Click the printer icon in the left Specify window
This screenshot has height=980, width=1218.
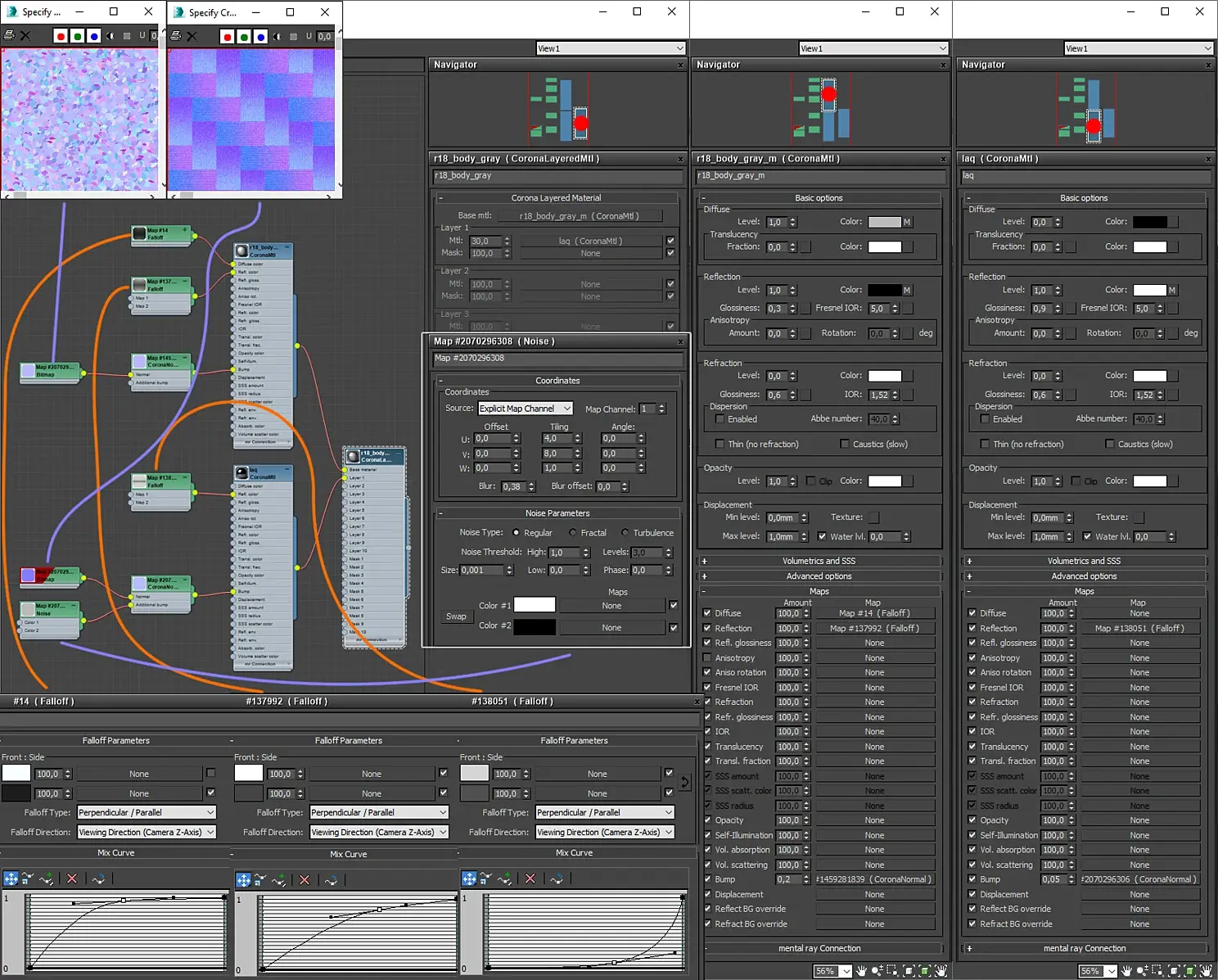9,35
